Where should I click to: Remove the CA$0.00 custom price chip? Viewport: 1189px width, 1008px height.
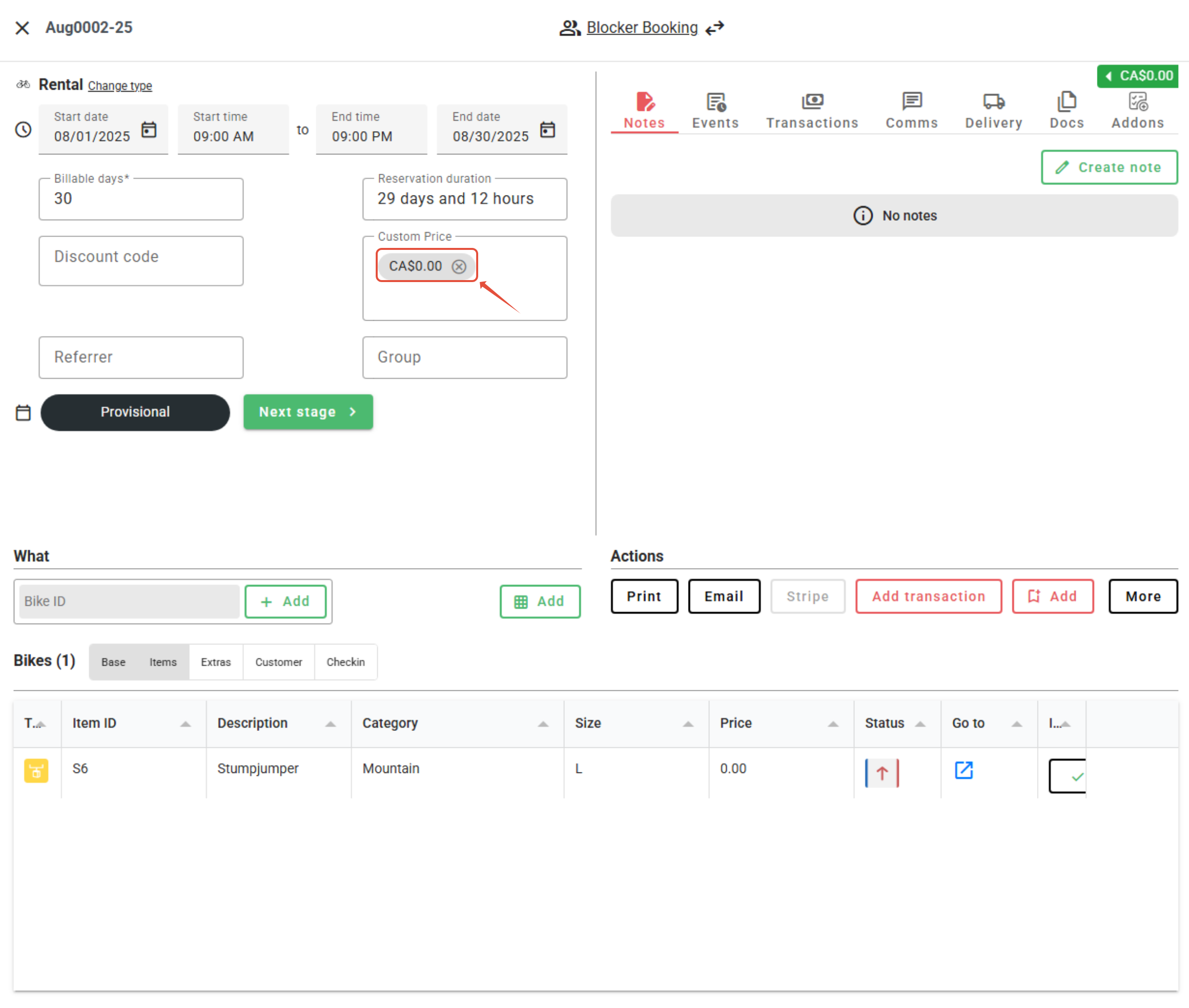tap(459, 266)
